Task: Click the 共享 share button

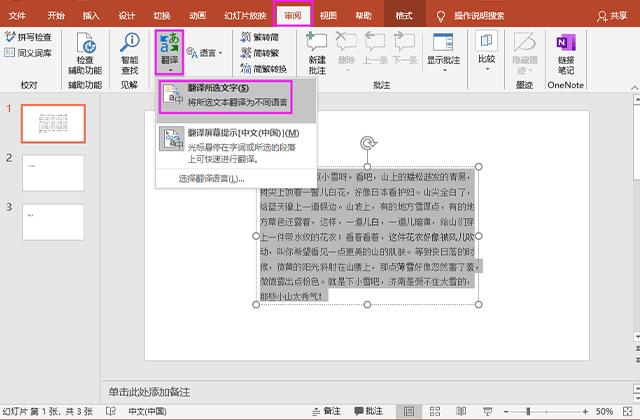Action: tap(612, 16)
